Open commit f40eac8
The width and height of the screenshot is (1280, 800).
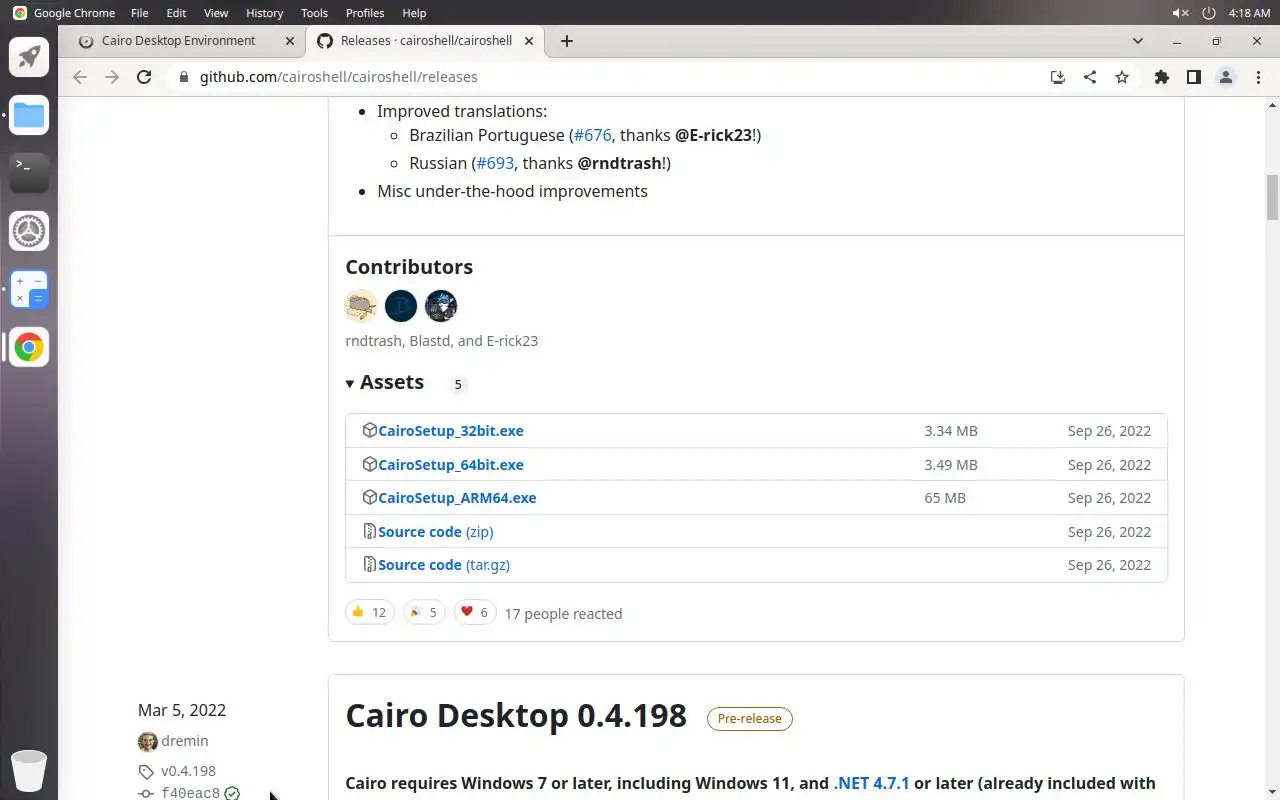tap(190, 793)
